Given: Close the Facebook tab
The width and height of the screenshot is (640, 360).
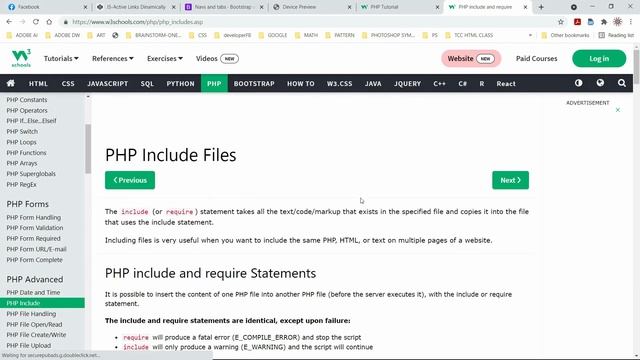Looking at the screenshot, I should point(85,7).
